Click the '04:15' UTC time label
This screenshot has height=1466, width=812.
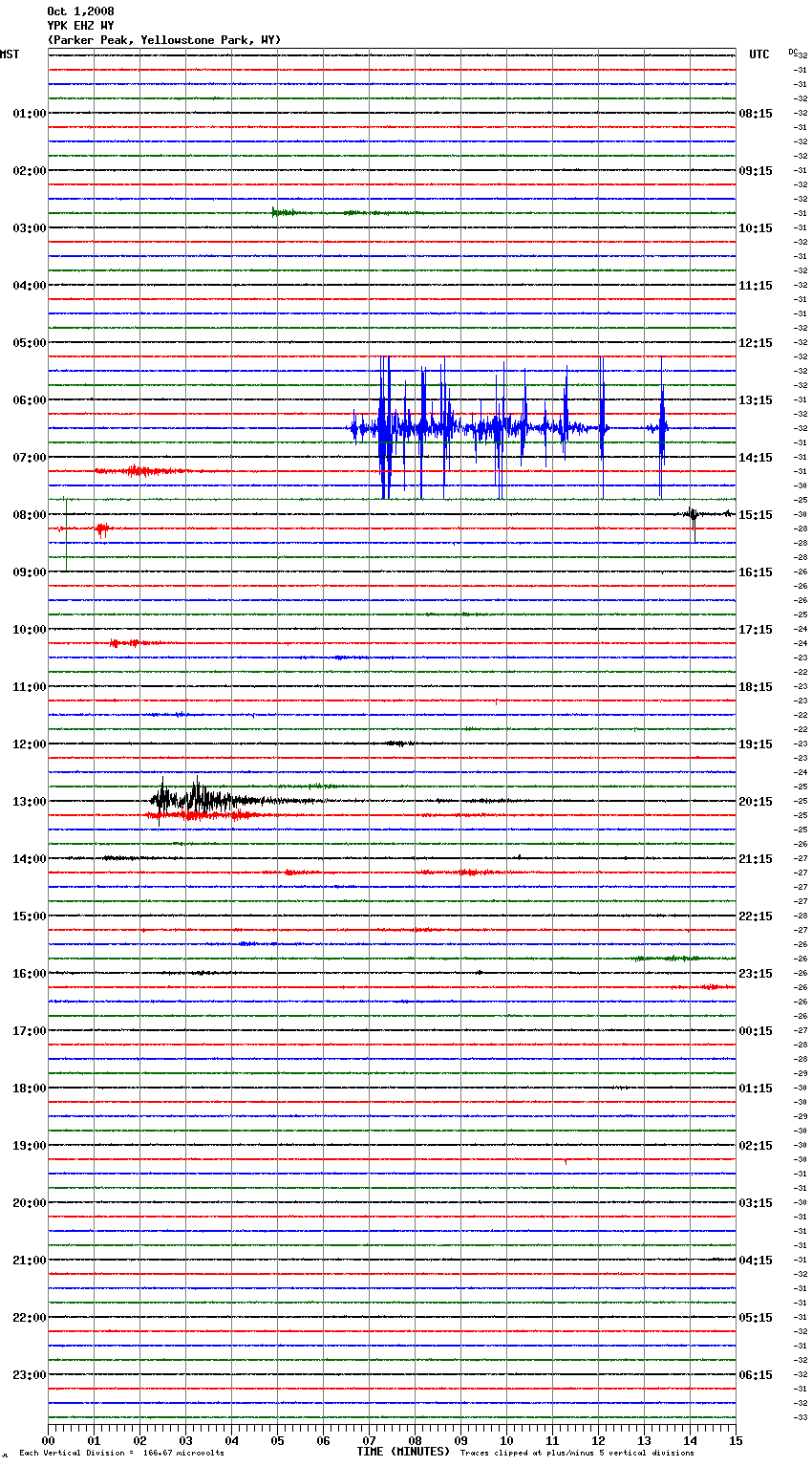point(756,1261)
